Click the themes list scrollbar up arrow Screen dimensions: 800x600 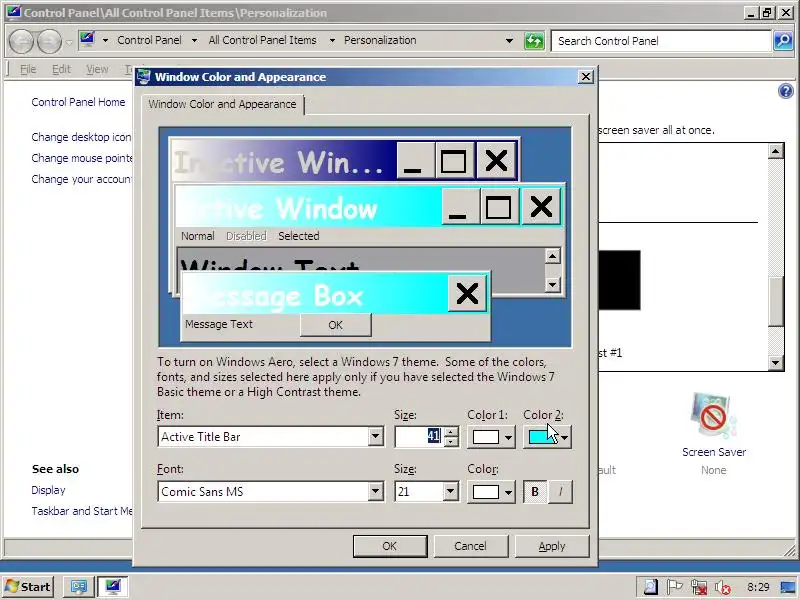tap(776, 151)
